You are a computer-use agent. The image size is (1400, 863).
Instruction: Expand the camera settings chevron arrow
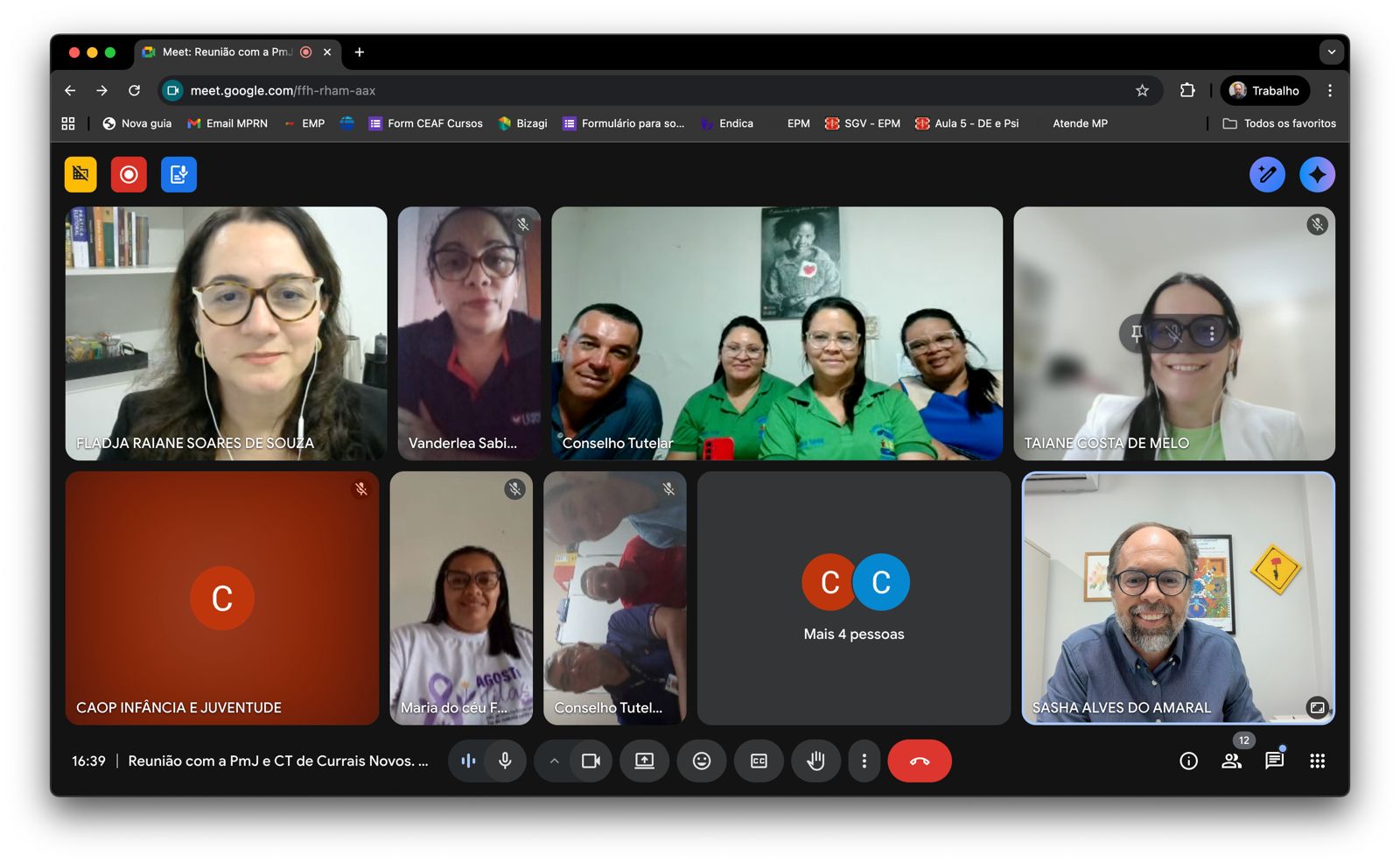coord(554,761)
